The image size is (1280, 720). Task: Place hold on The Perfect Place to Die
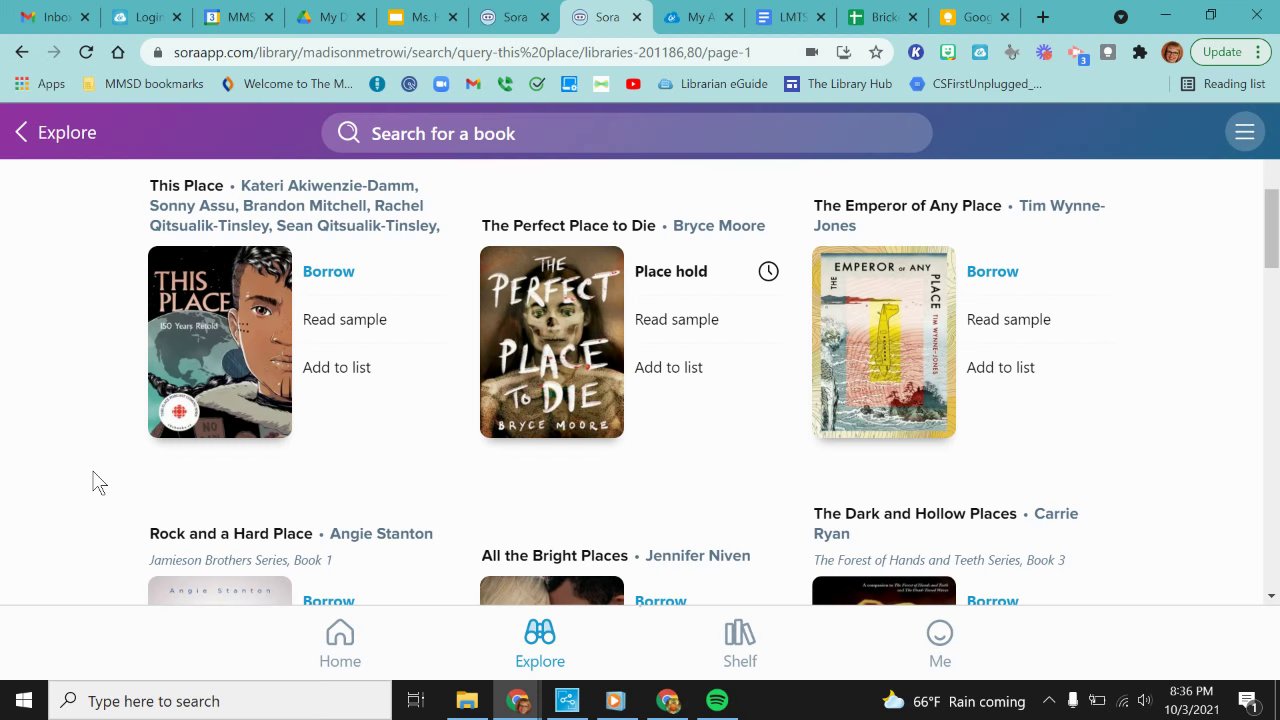tap(671, 271)
